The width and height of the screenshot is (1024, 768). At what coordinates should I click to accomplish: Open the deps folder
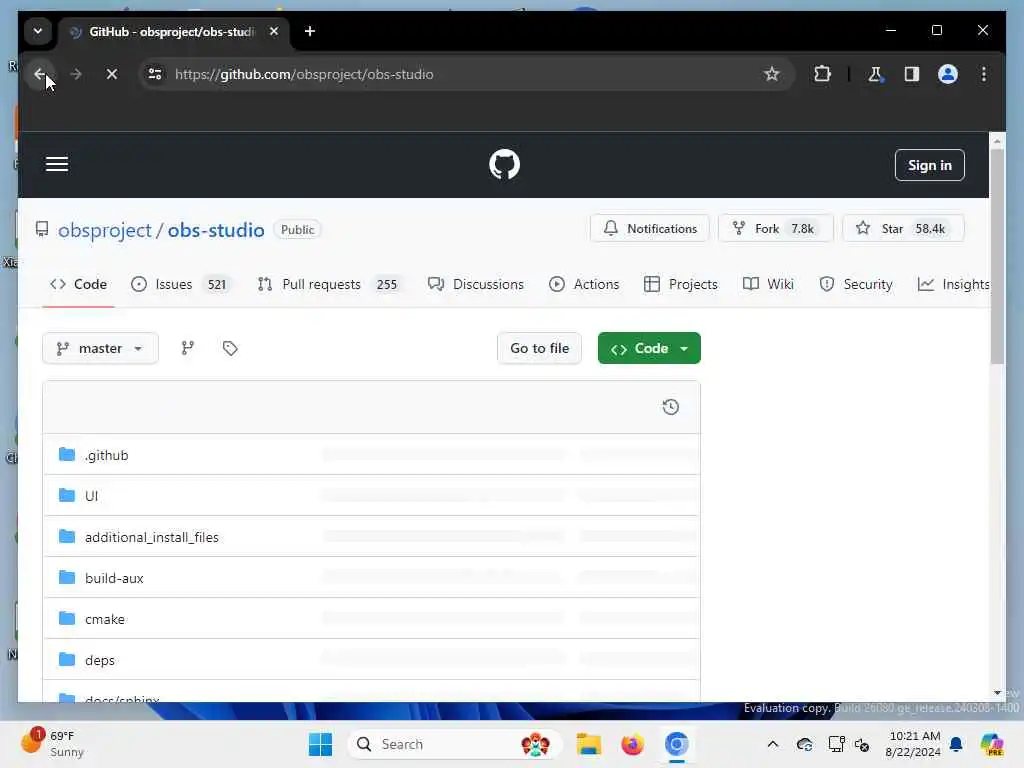click(x=100, y=660)
